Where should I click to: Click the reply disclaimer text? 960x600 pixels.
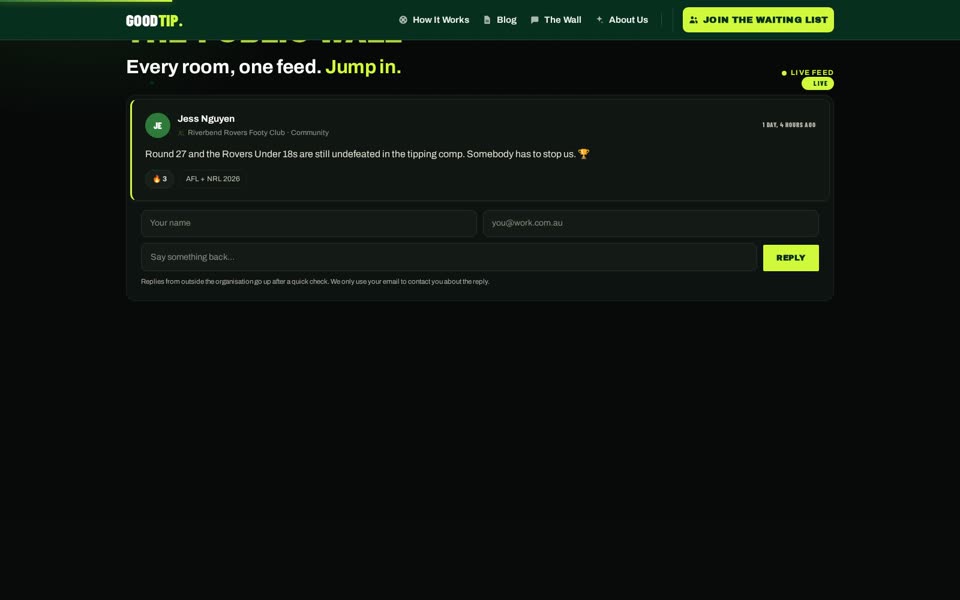(315, 282)
